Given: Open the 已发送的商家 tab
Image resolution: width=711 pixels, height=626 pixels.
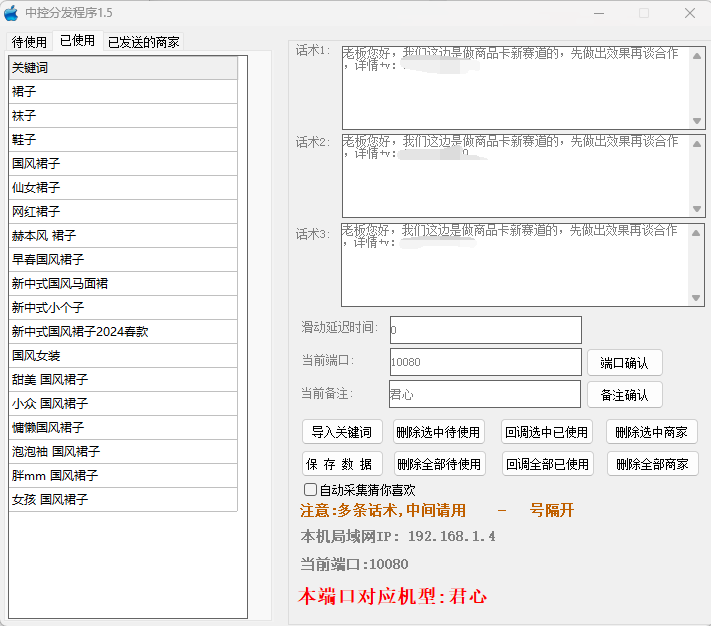Looking at the screenshot, I should (x=144, y=42).
